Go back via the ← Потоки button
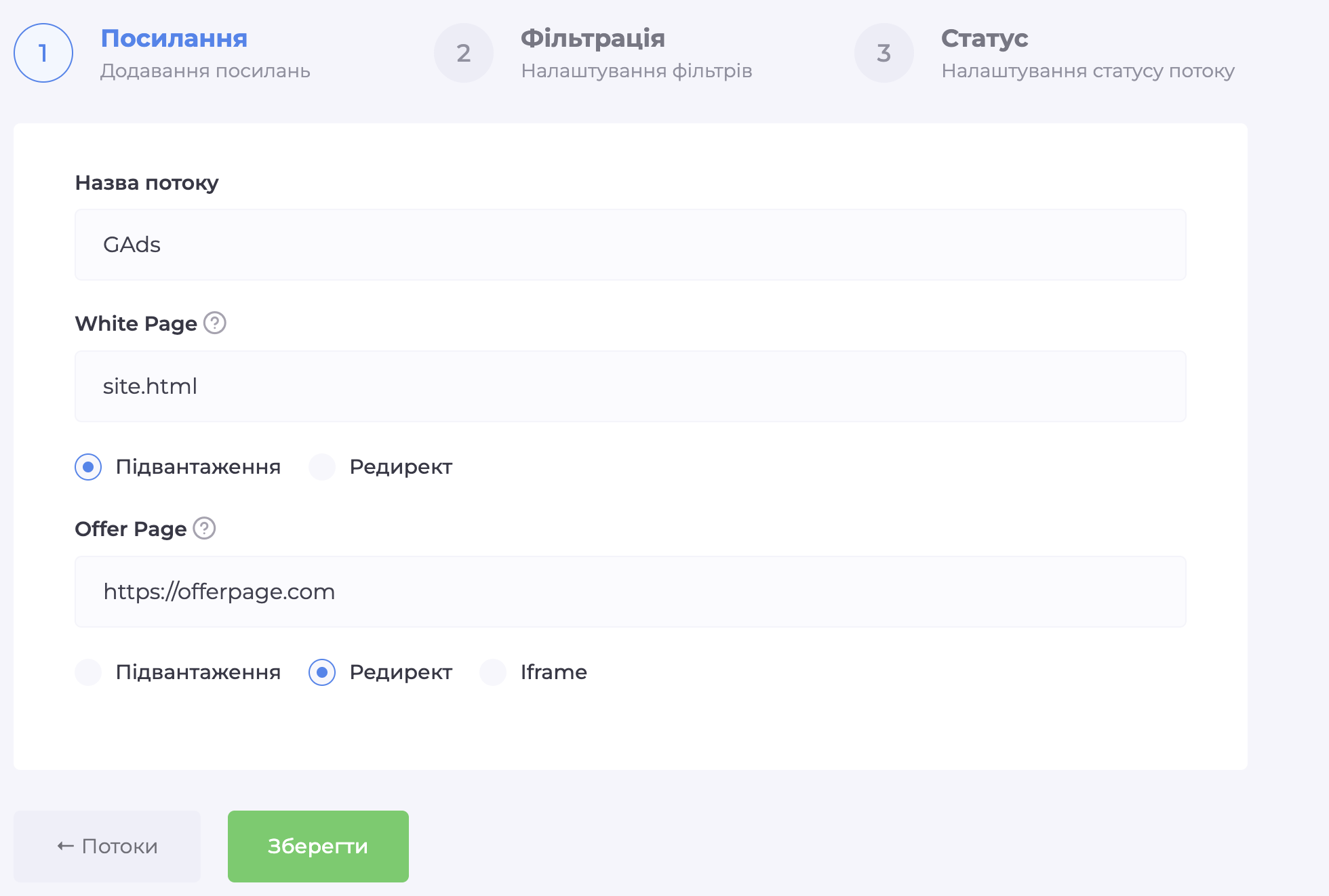The height and width of the screenshot is (896, 1329). coord(107,846)
